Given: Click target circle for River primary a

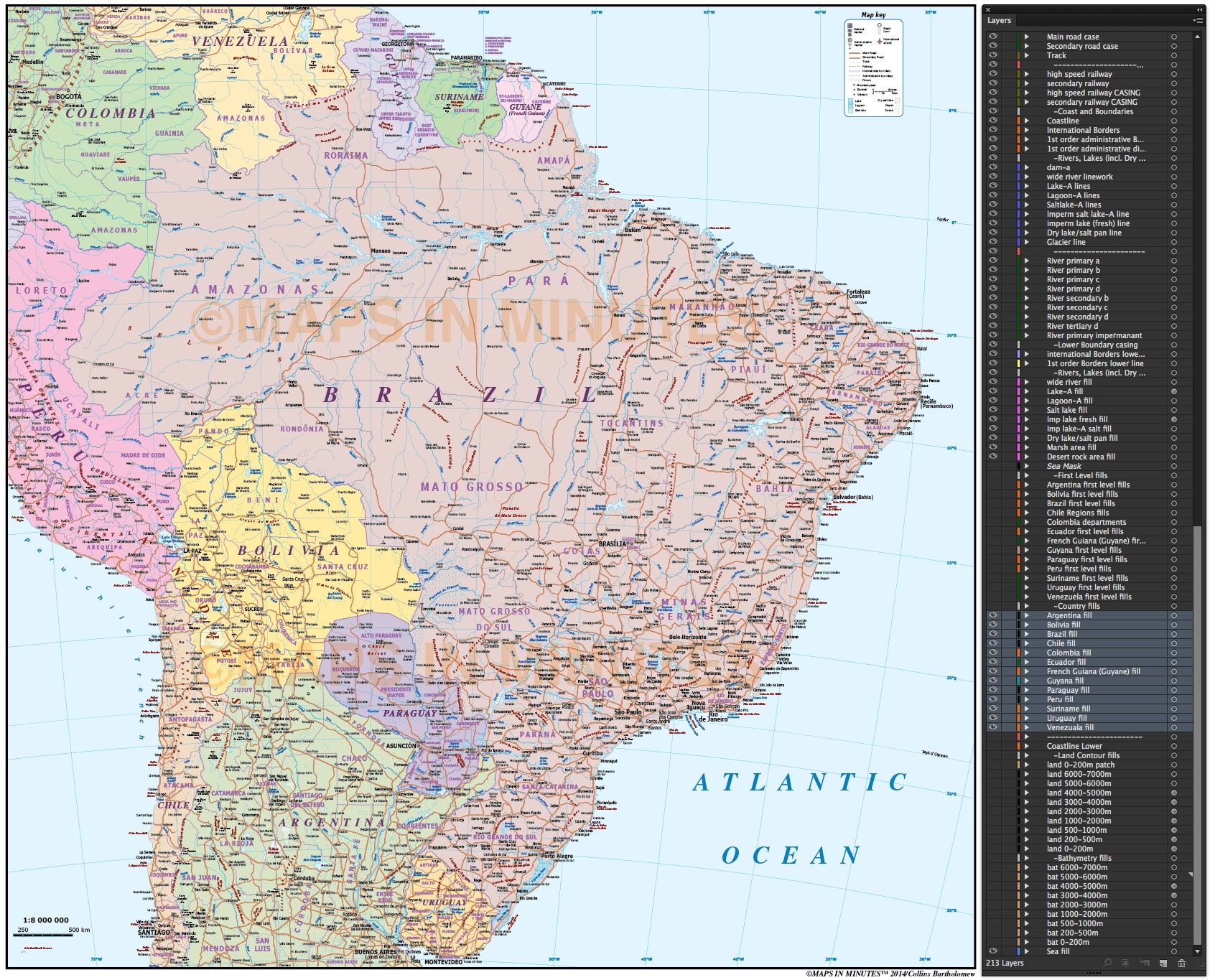Looking at the screenshot, I should (1174, 261).
